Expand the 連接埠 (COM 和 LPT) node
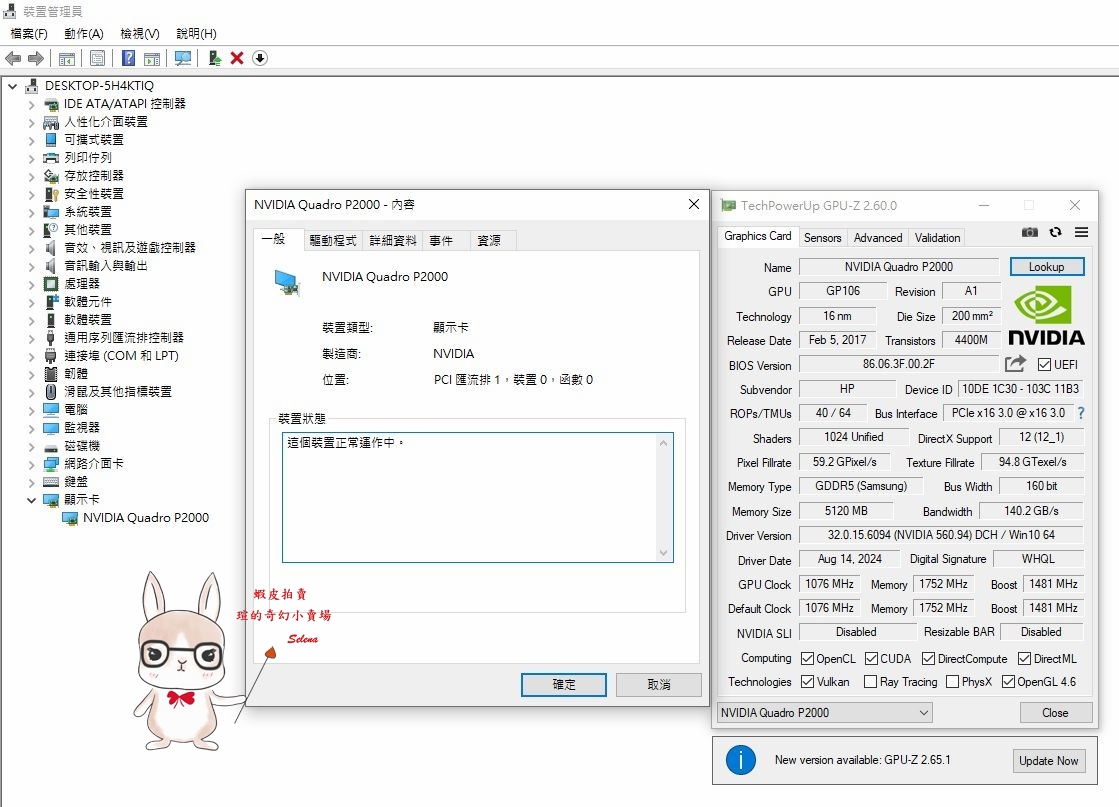1119x807 pixels. coord(31,356)
